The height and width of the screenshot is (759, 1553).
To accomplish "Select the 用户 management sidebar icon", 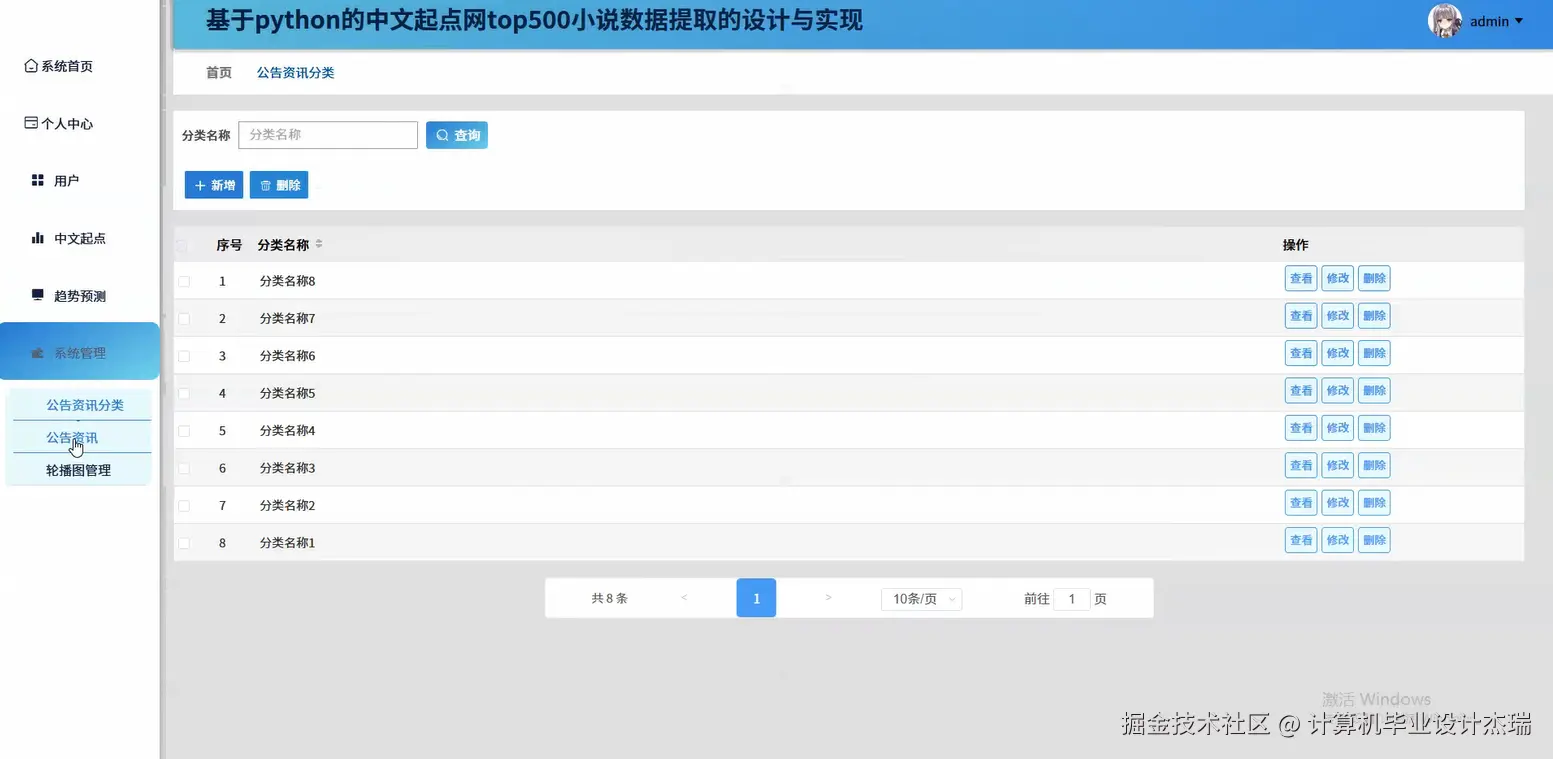I will coord(36,180).
